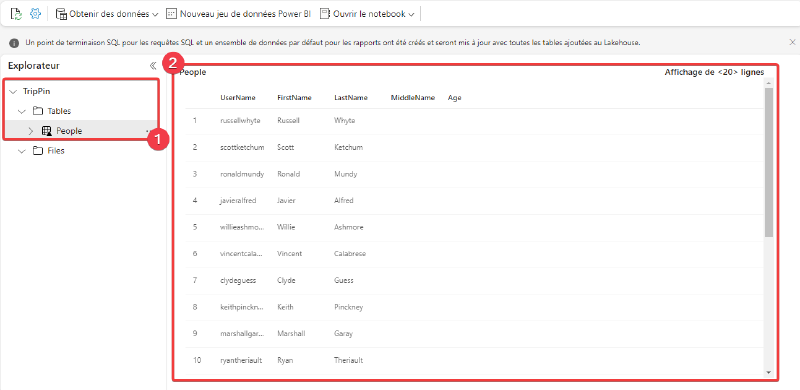Click the Guess last name cell
Viewport: 800px width, 390px height.
click(344, 280)
